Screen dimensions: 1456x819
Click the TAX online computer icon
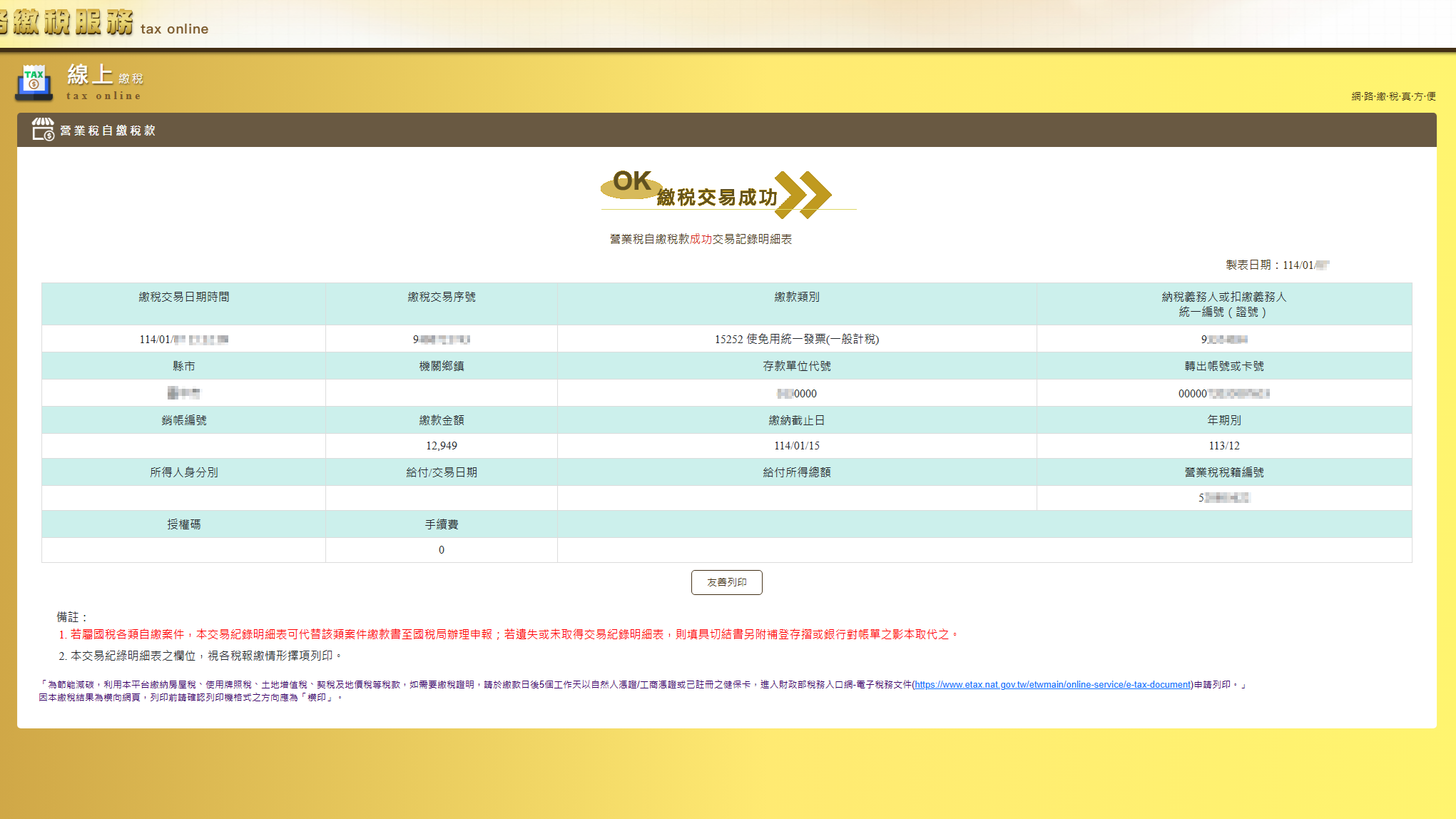pyautogui.click(x=34, y=82)
